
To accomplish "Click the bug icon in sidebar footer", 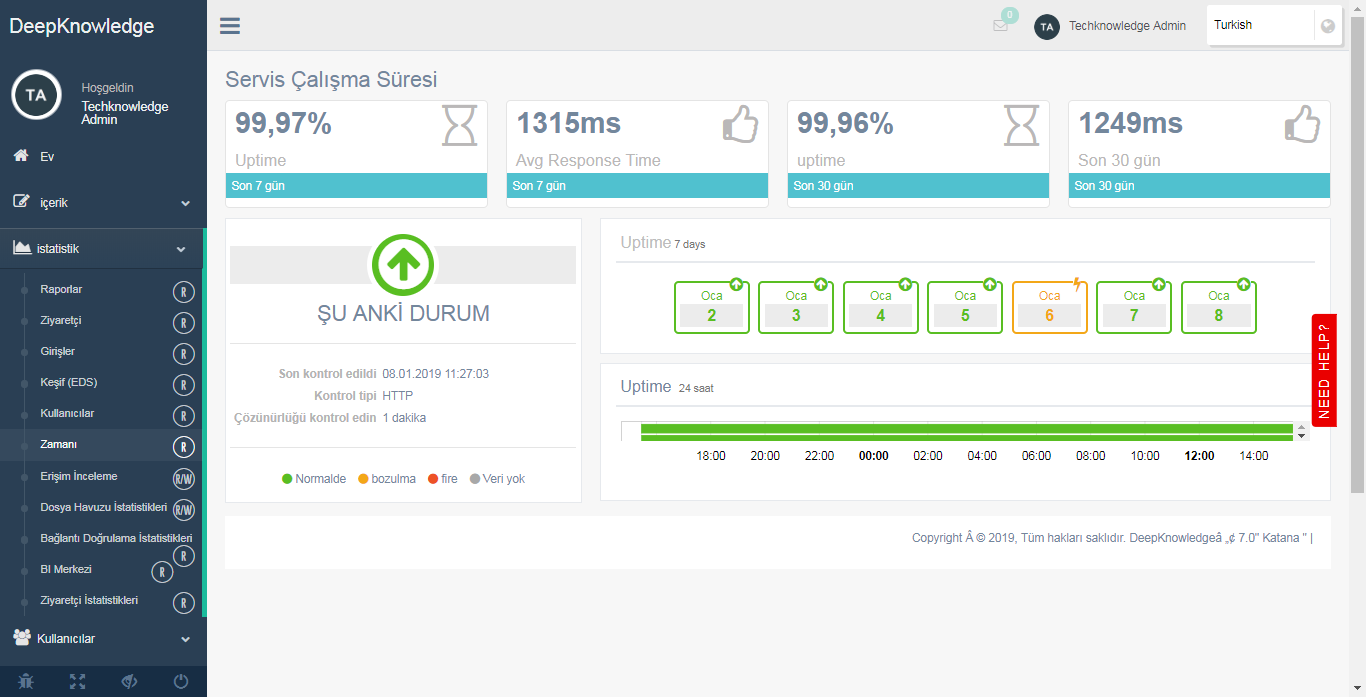I will click(x=26, y=682).
